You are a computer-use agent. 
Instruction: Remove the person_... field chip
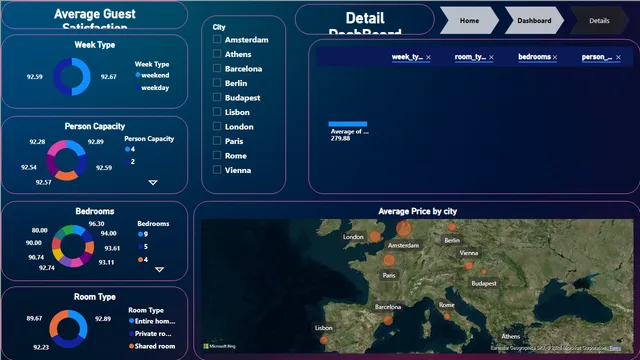pyautogui.click(x=618, y=58)
